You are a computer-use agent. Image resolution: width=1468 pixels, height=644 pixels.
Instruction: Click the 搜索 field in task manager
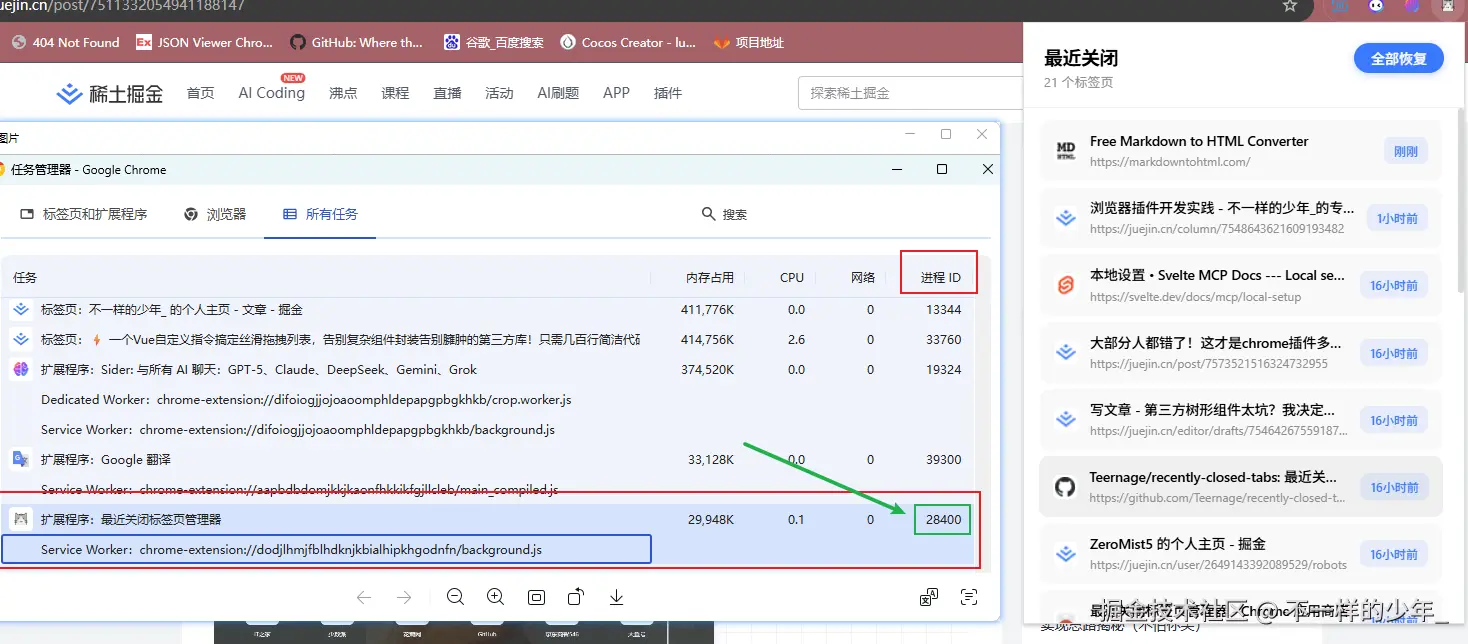point(725,214)
